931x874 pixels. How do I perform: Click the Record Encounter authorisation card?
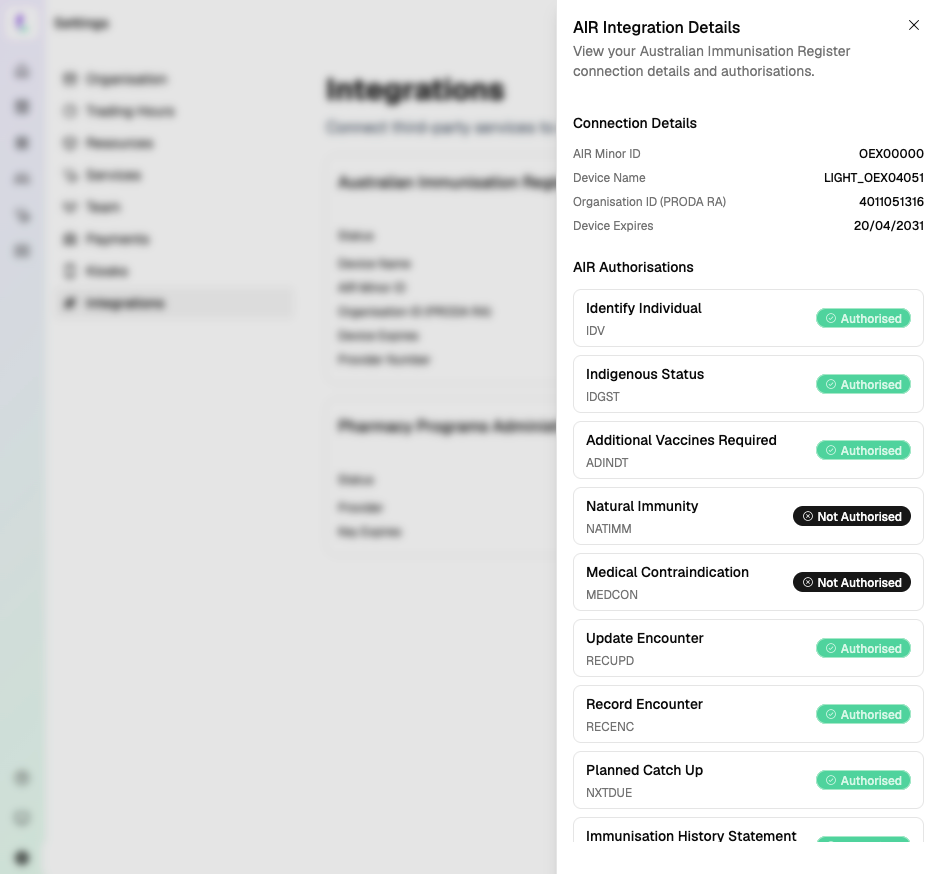(748, 714)
